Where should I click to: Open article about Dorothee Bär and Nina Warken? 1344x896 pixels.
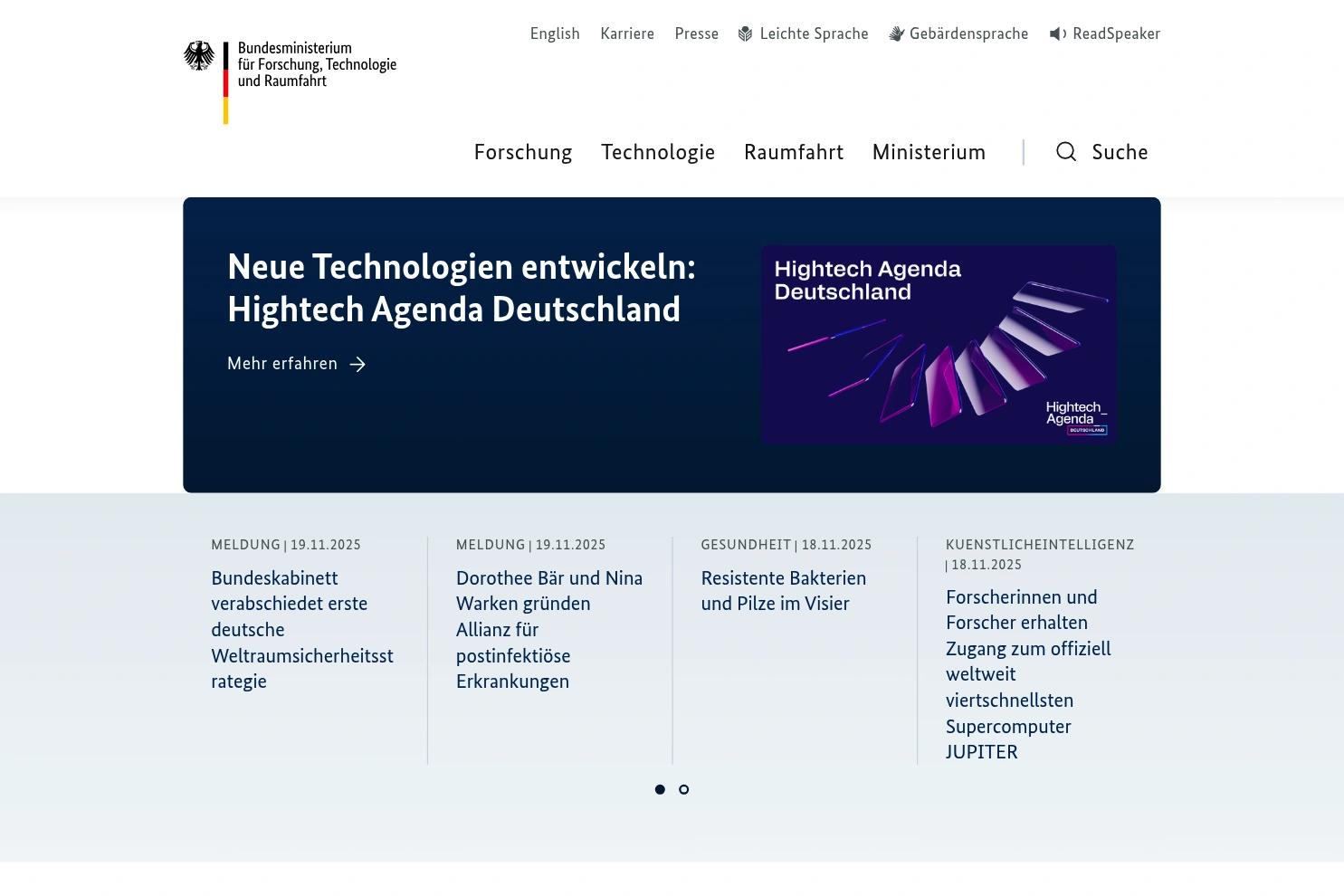click(x=549, y=629)
